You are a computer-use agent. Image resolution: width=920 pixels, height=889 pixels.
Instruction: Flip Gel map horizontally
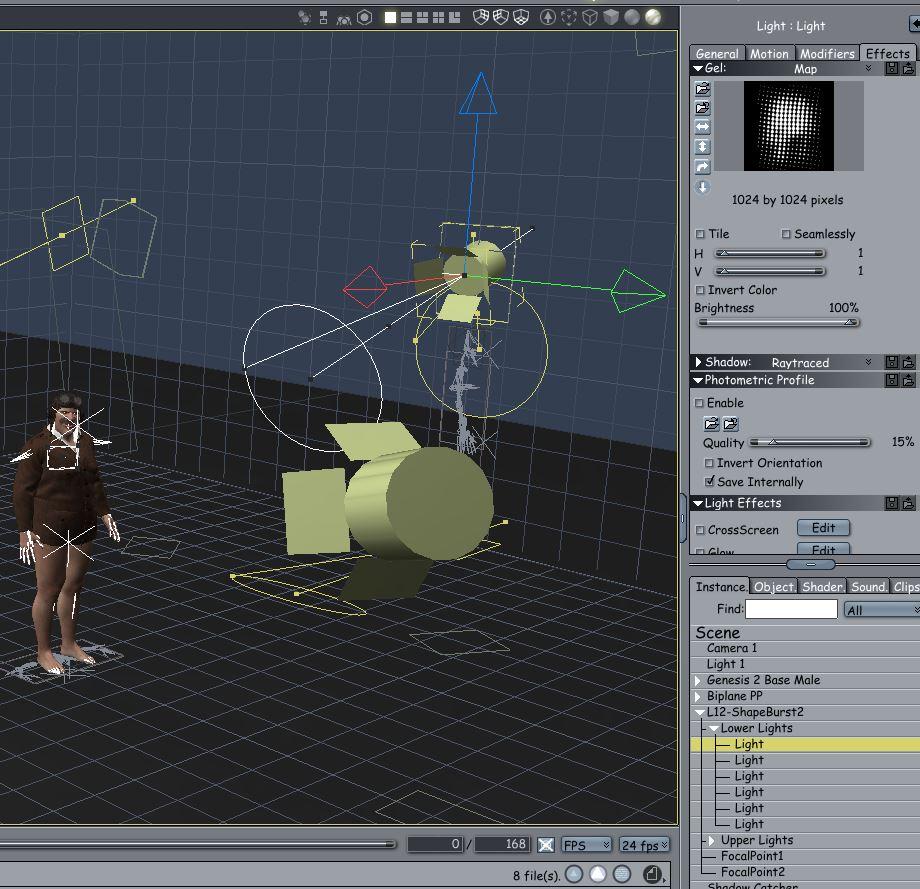[702, 127]
